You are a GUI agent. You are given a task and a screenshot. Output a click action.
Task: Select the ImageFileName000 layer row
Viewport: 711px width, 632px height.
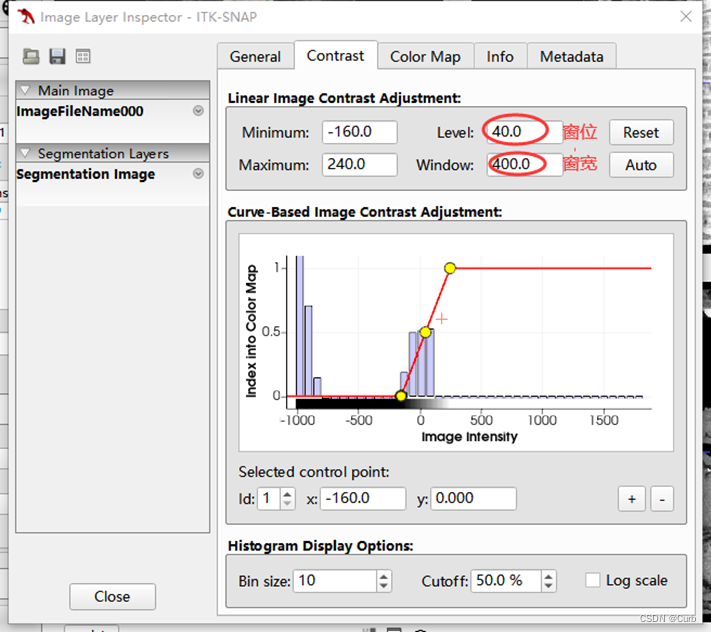pos(112,121)
